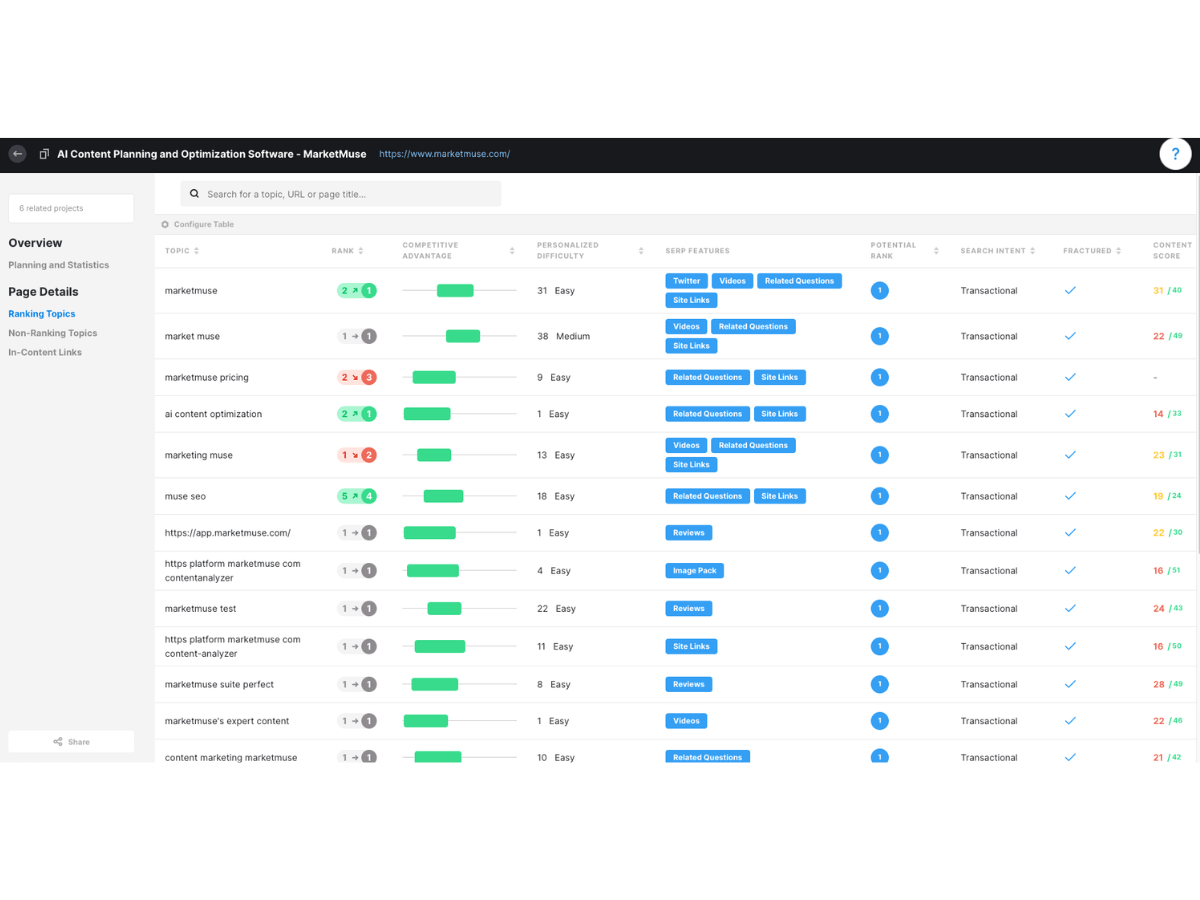
Task: Select topic 'marketmuse suite perfect'
Action: [x=219, y=685]
